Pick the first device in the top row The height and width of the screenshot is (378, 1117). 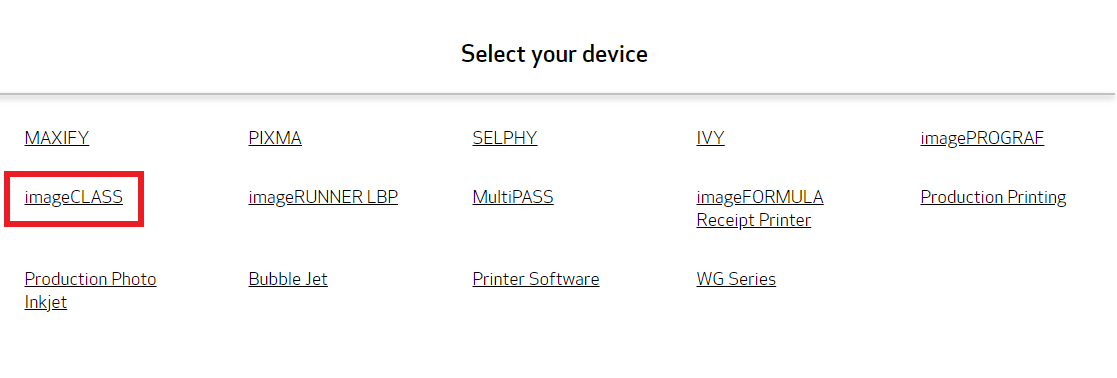[x=57, y=138]
